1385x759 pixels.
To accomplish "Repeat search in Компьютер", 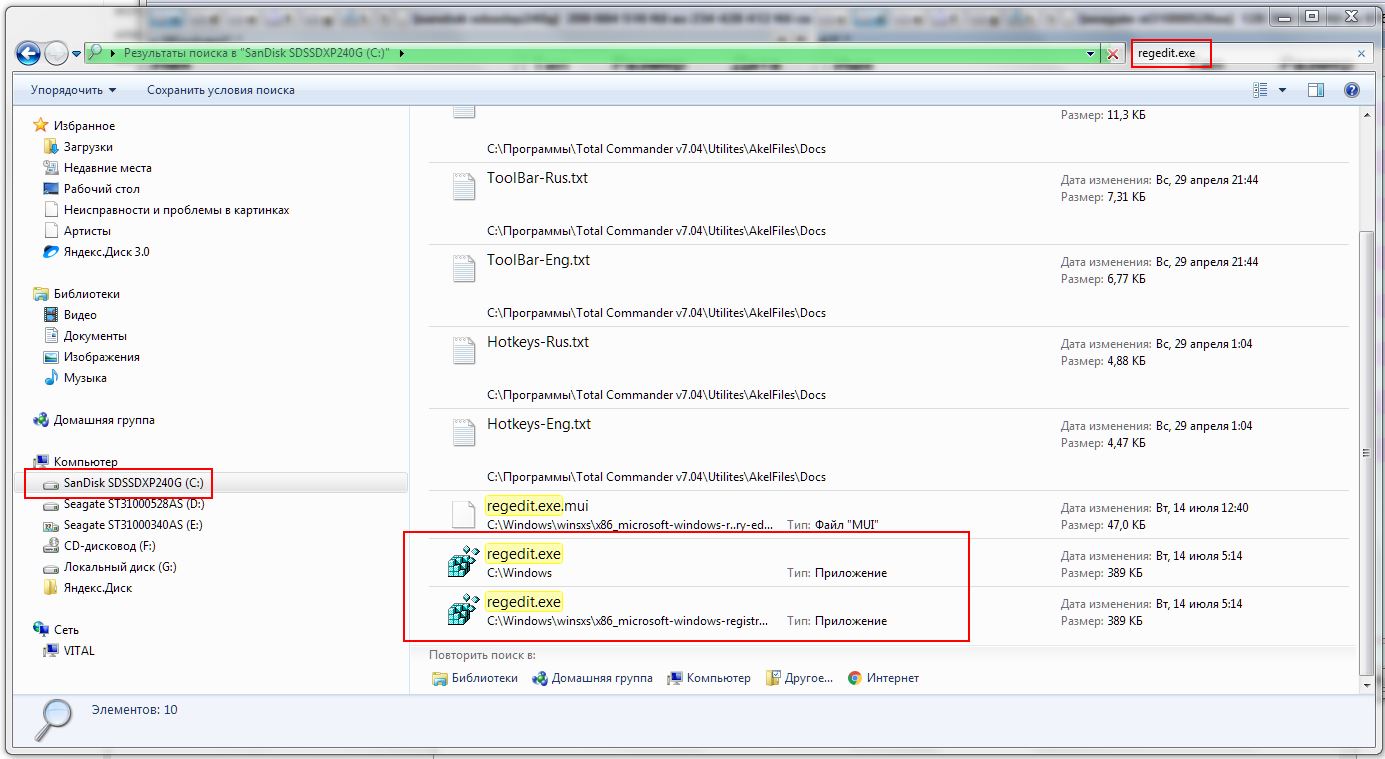I will tap(708, 678).
